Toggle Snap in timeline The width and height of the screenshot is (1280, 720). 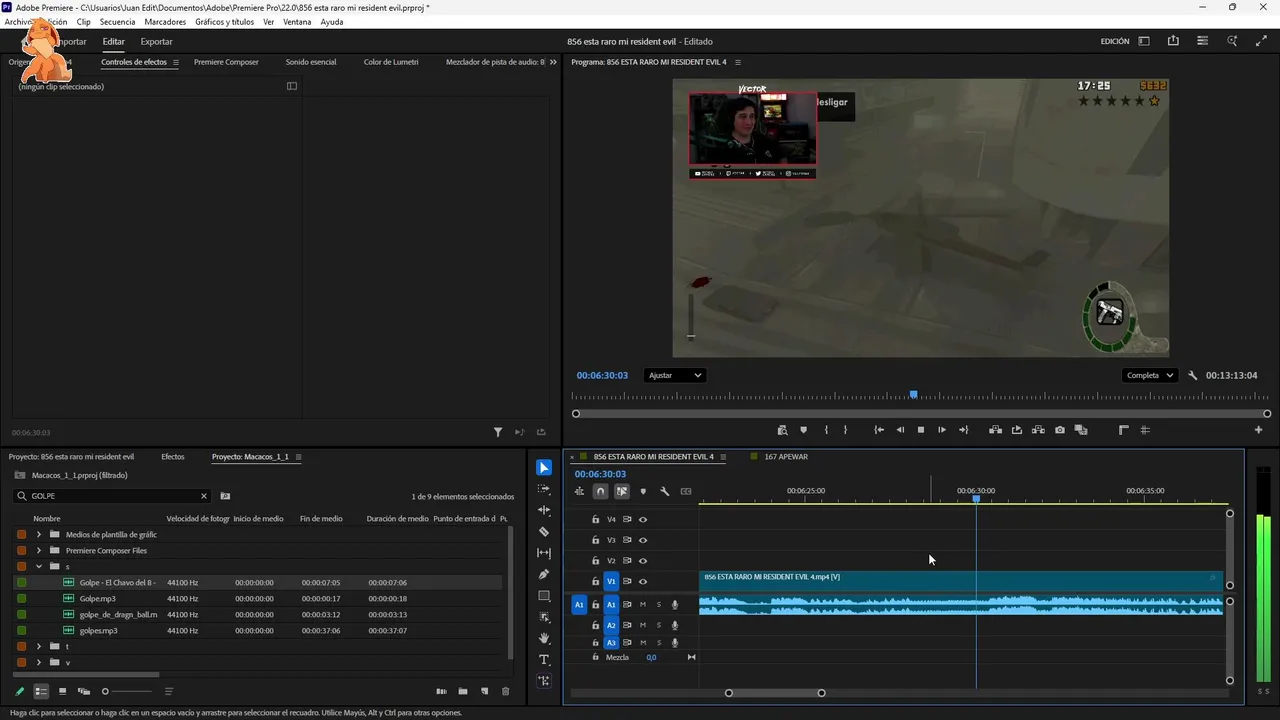tap(600, 491)
